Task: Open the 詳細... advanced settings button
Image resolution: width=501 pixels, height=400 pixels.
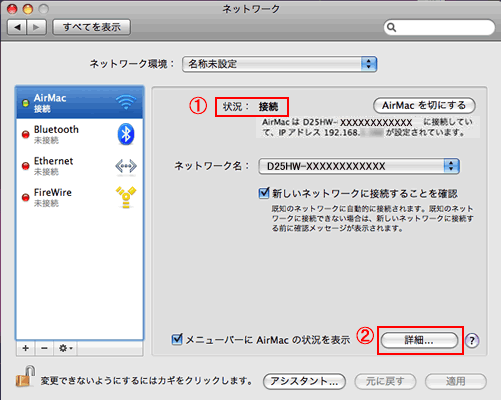Action: [419, 340]
